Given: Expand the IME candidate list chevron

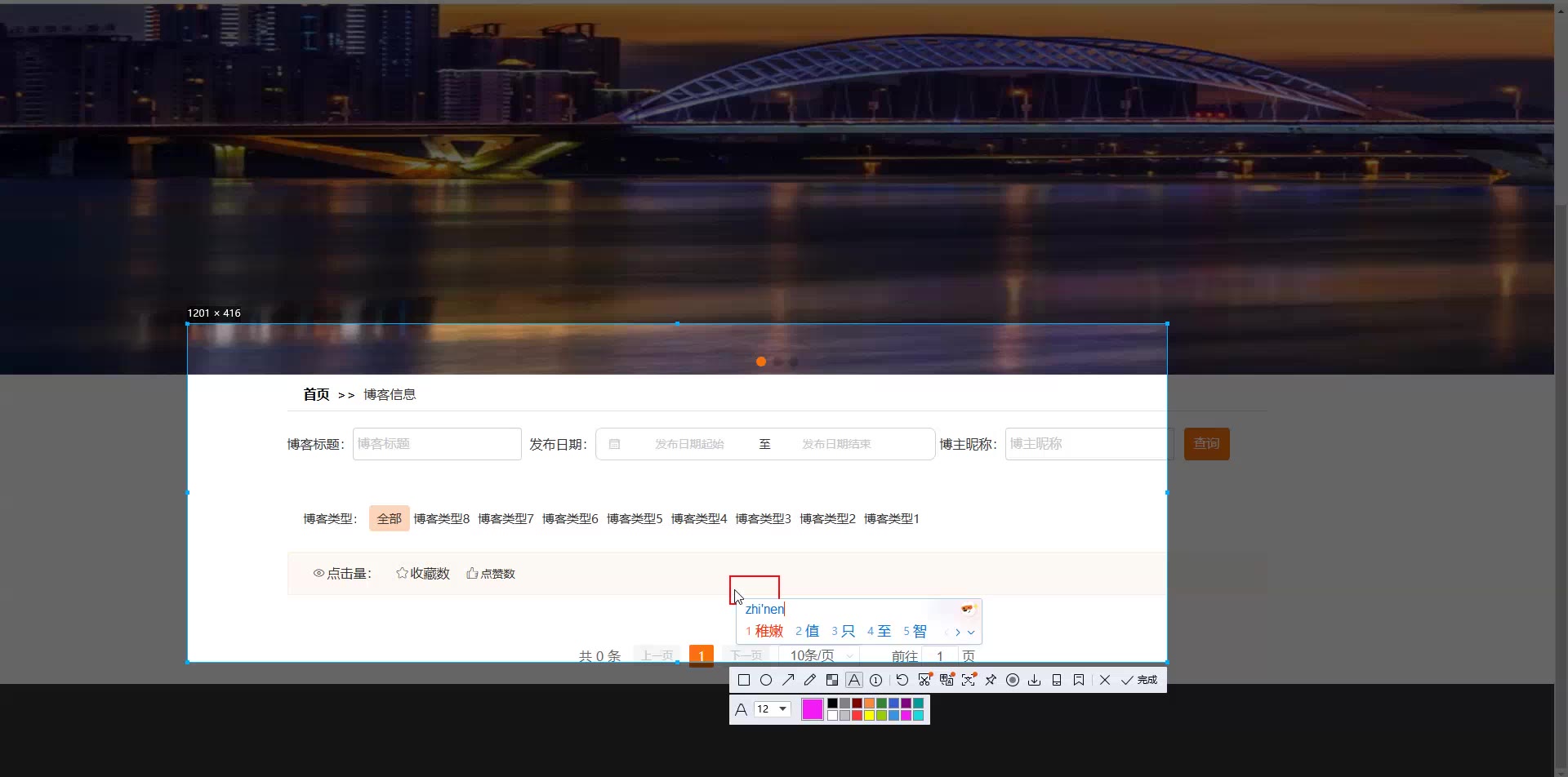Looking at the screenshot, I should tap(971, 633).
